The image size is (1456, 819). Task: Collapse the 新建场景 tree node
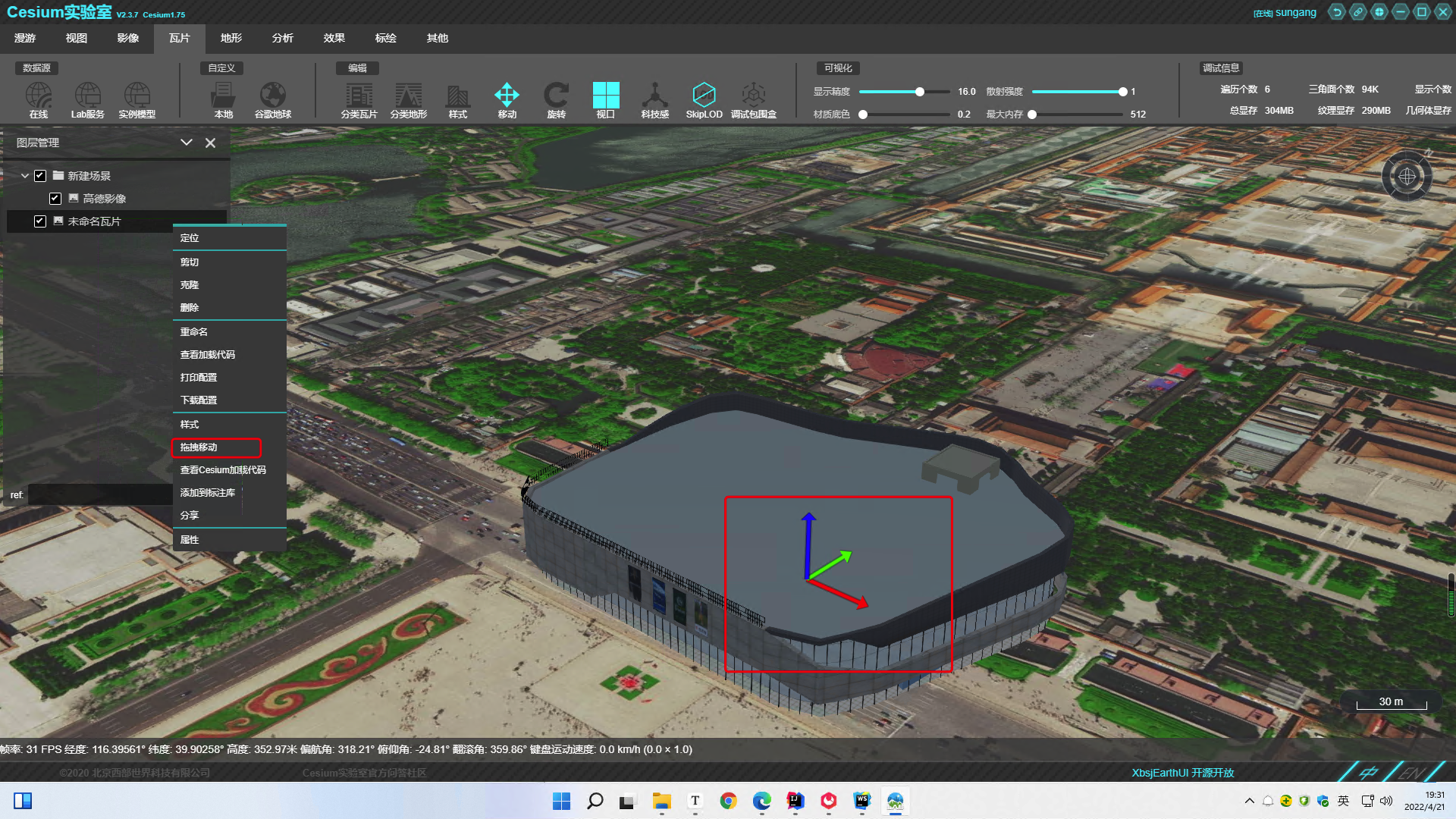point(25,176)
